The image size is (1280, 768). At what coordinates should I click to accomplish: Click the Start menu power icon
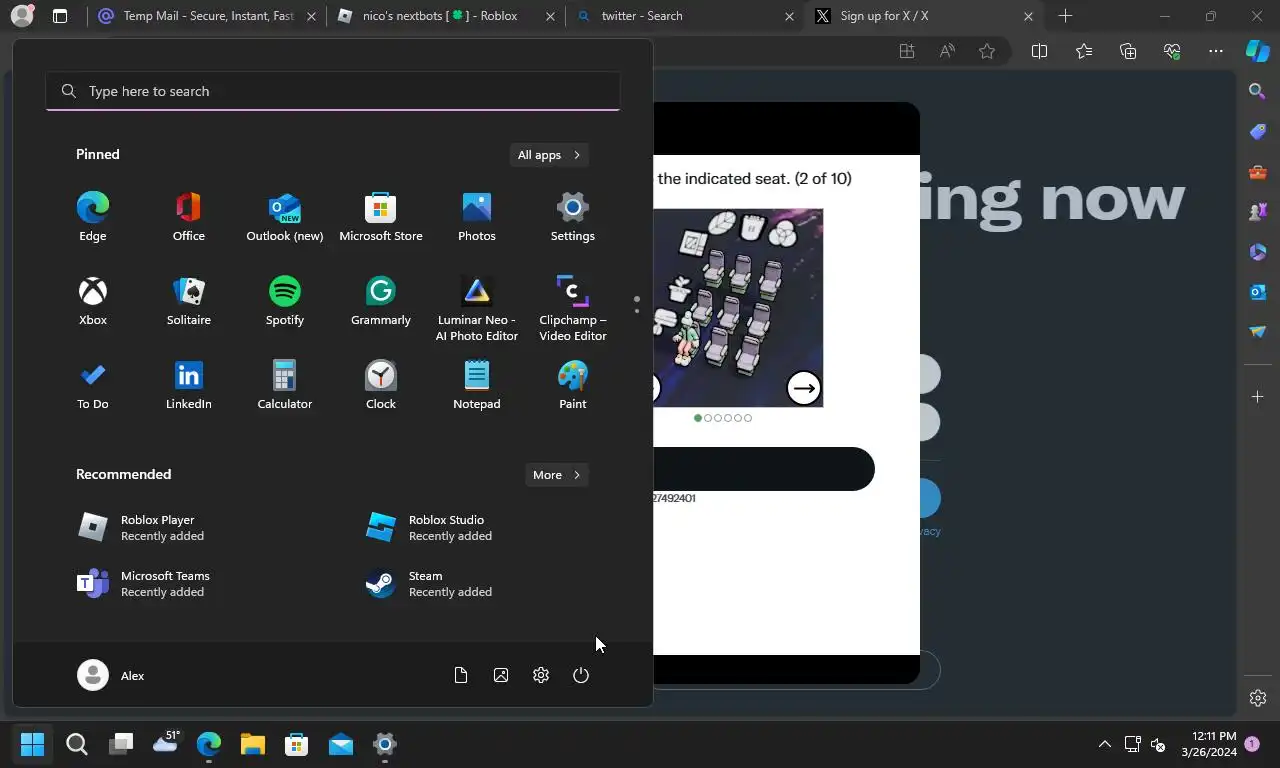(x=581, y=675)
